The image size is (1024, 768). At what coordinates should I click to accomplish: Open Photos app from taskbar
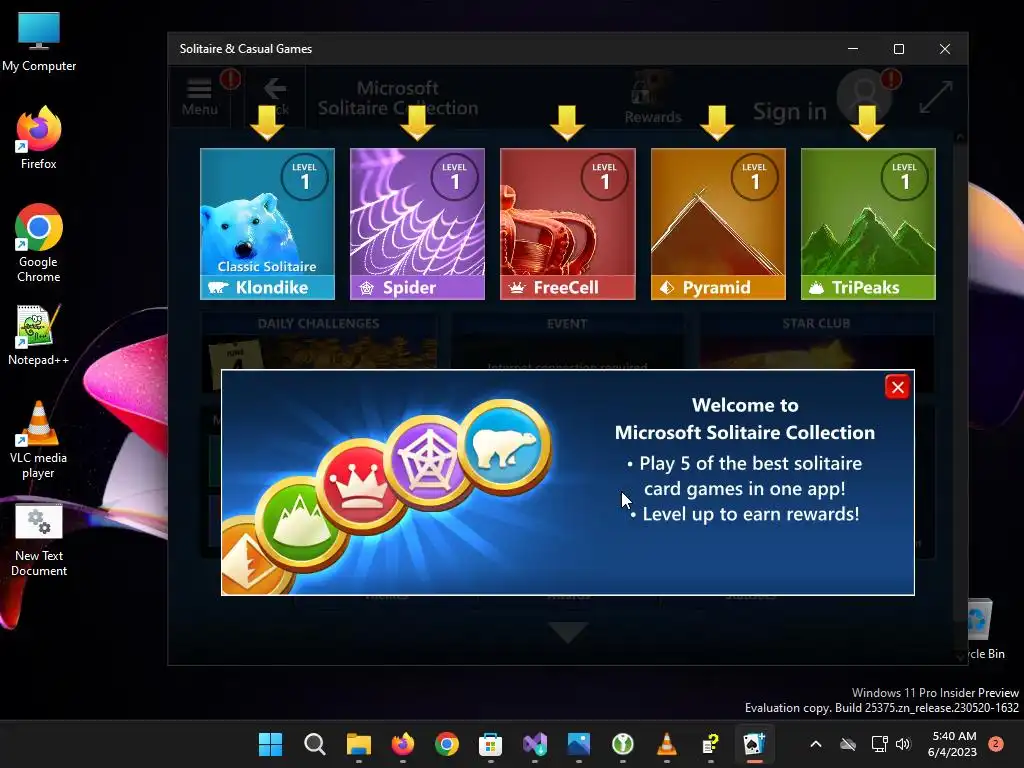tap(579, 744)
